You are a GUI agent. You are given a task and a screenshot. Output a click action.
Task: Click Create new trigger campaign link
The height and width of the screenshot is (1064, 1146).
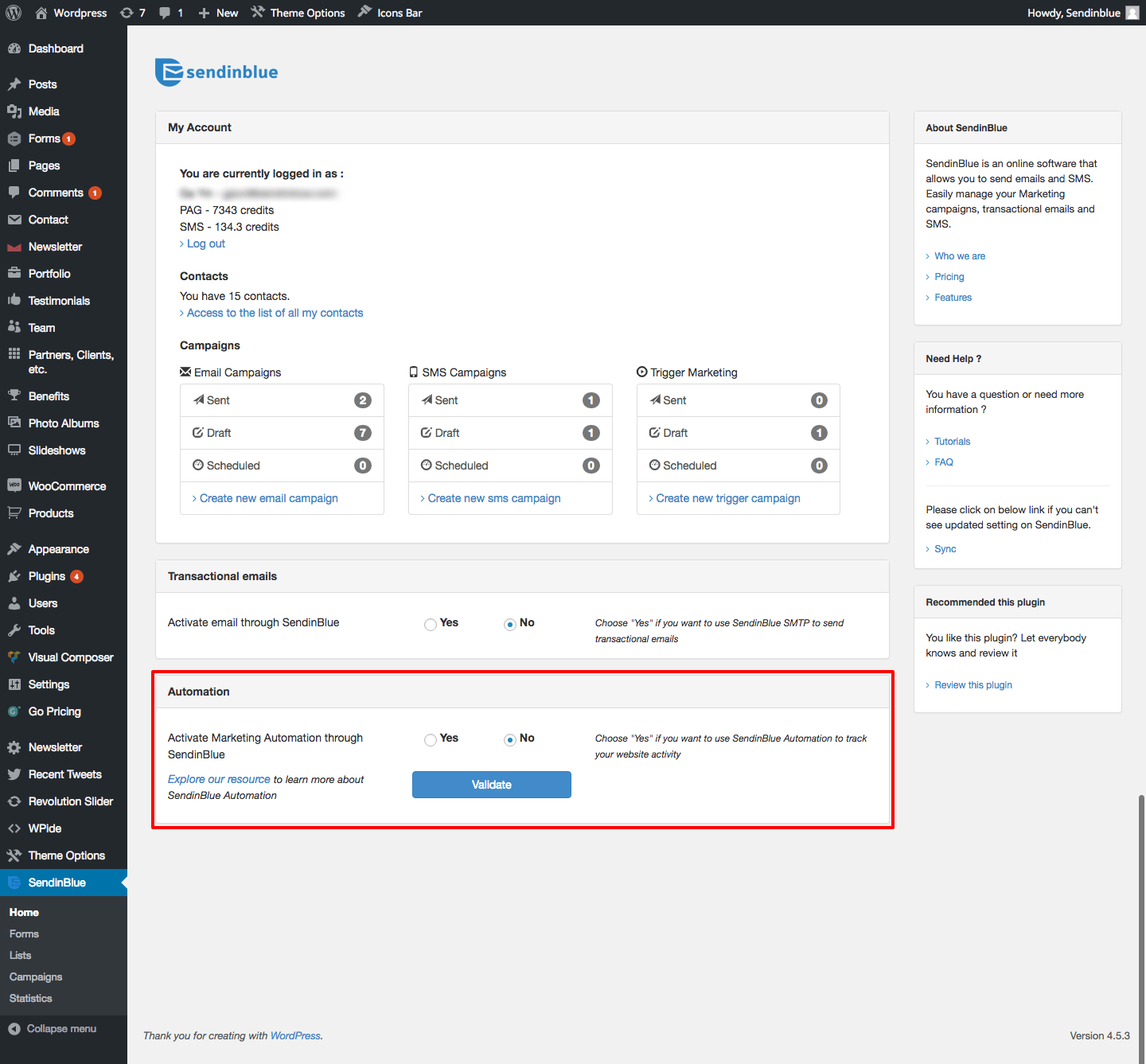(x=727, y=498)
